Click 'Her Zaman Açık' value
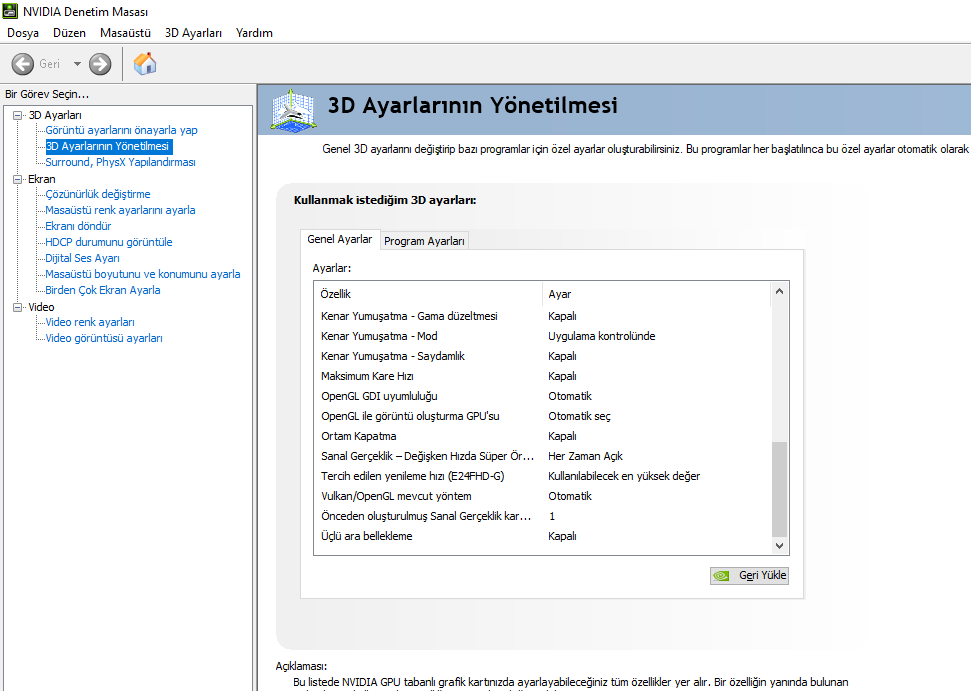Viewport: 971px width, 691px height. [585, 456]
